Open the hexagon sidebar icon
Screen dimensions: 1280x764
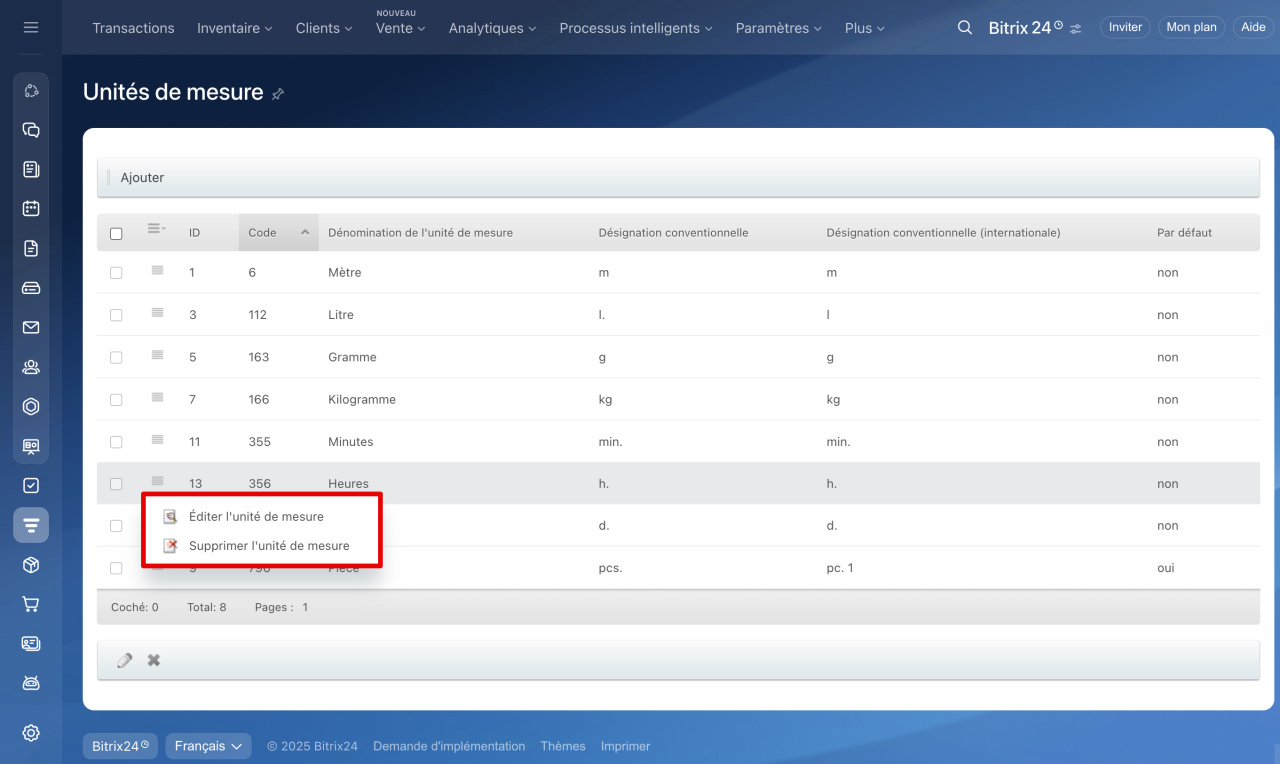[31, 406]
